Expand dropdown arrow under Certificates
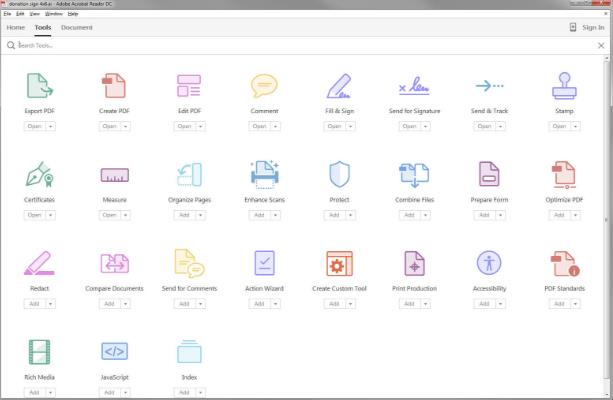Screen dimensions: 613x400 50,215
